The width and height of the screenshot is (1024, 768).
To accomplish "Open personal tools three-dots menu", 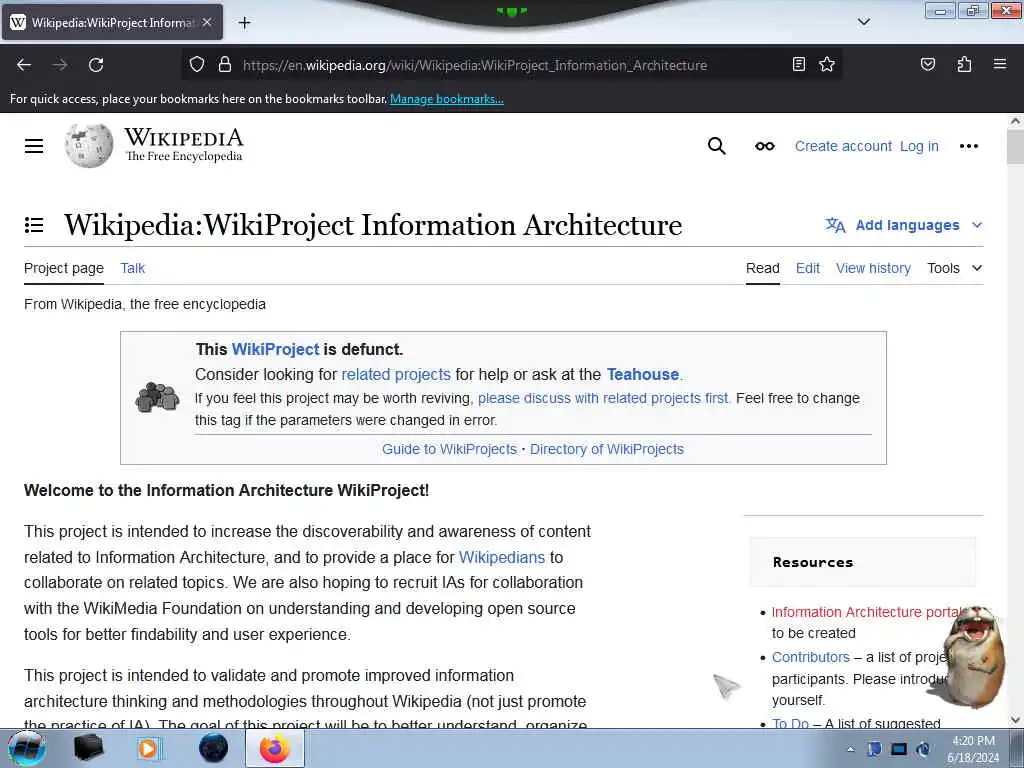I will point(968,146).
